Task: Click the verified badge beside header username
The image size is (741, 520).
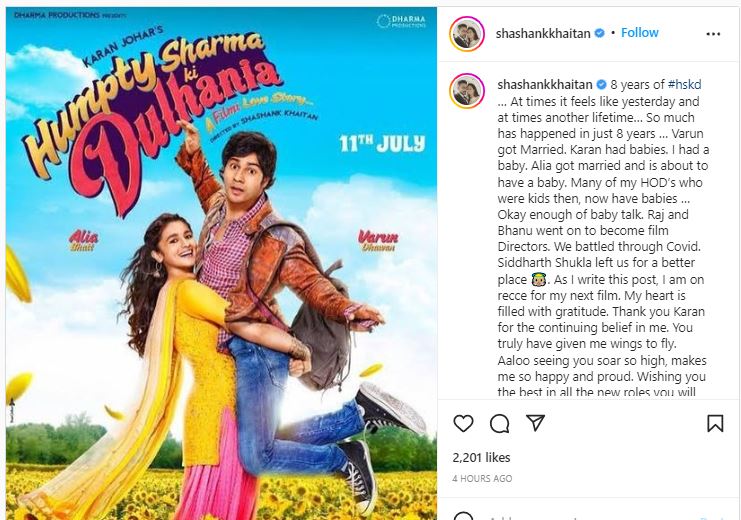Action: point(599,33)
